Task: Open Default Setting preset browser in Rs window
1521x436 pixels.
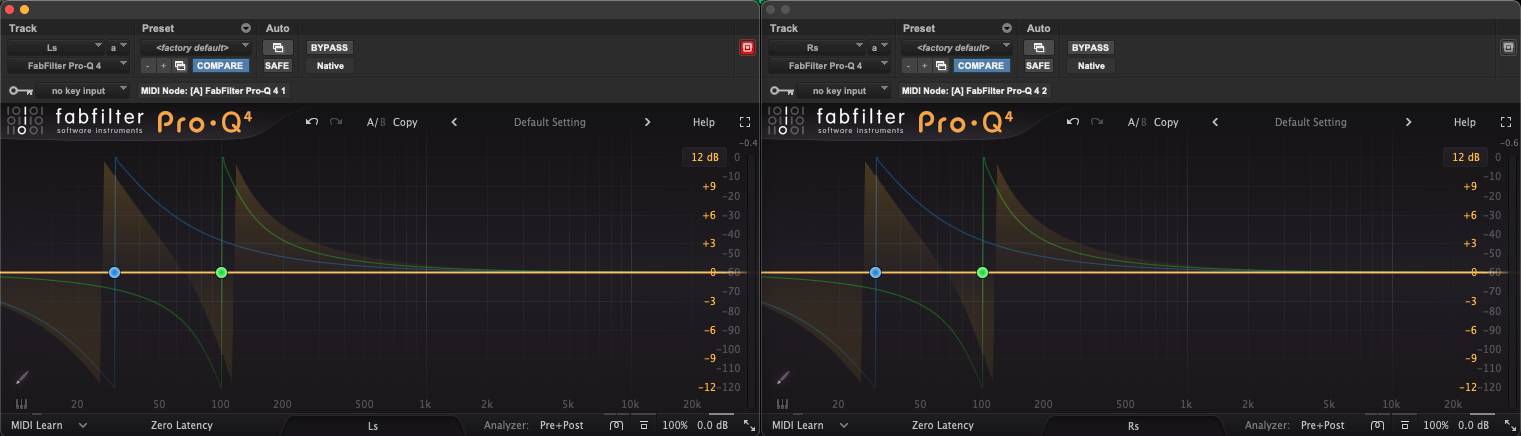Action: [1311, 122]
